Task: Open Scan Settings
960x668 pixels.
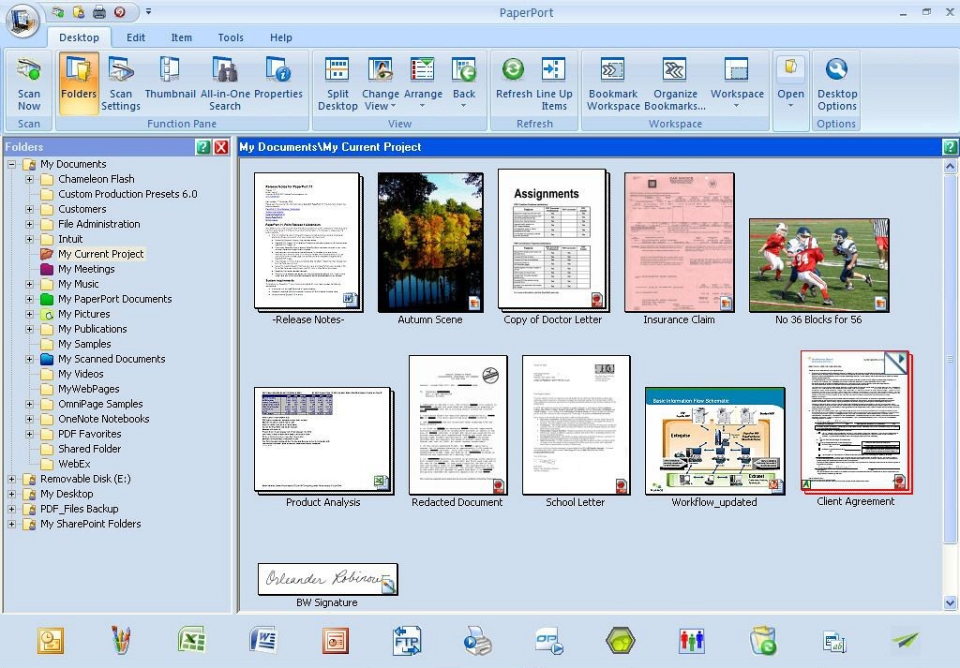Action: click(120, 80)
